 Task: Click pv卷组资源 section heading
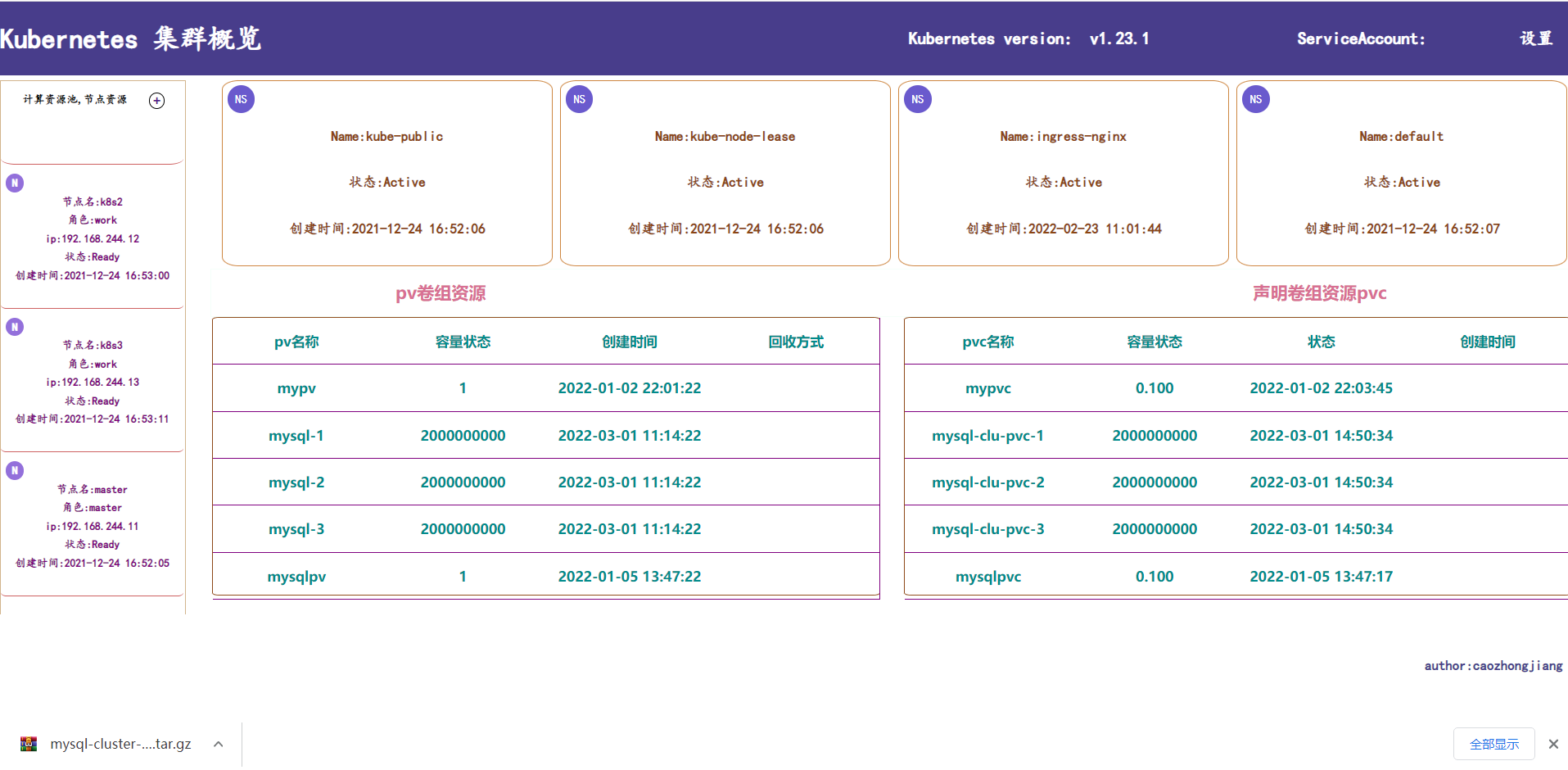pos(441,293)
